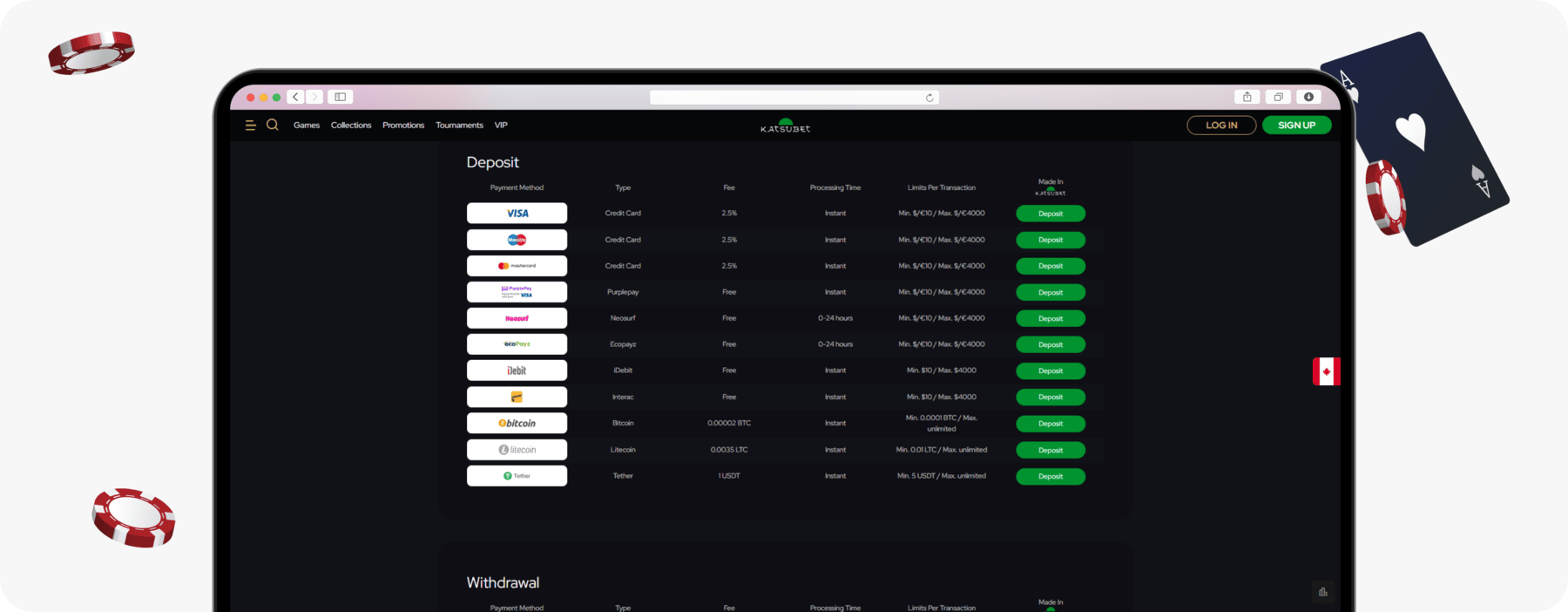Select the Interac payment logo
Screen dimensions: 1568x612
[x=517, y=397]
